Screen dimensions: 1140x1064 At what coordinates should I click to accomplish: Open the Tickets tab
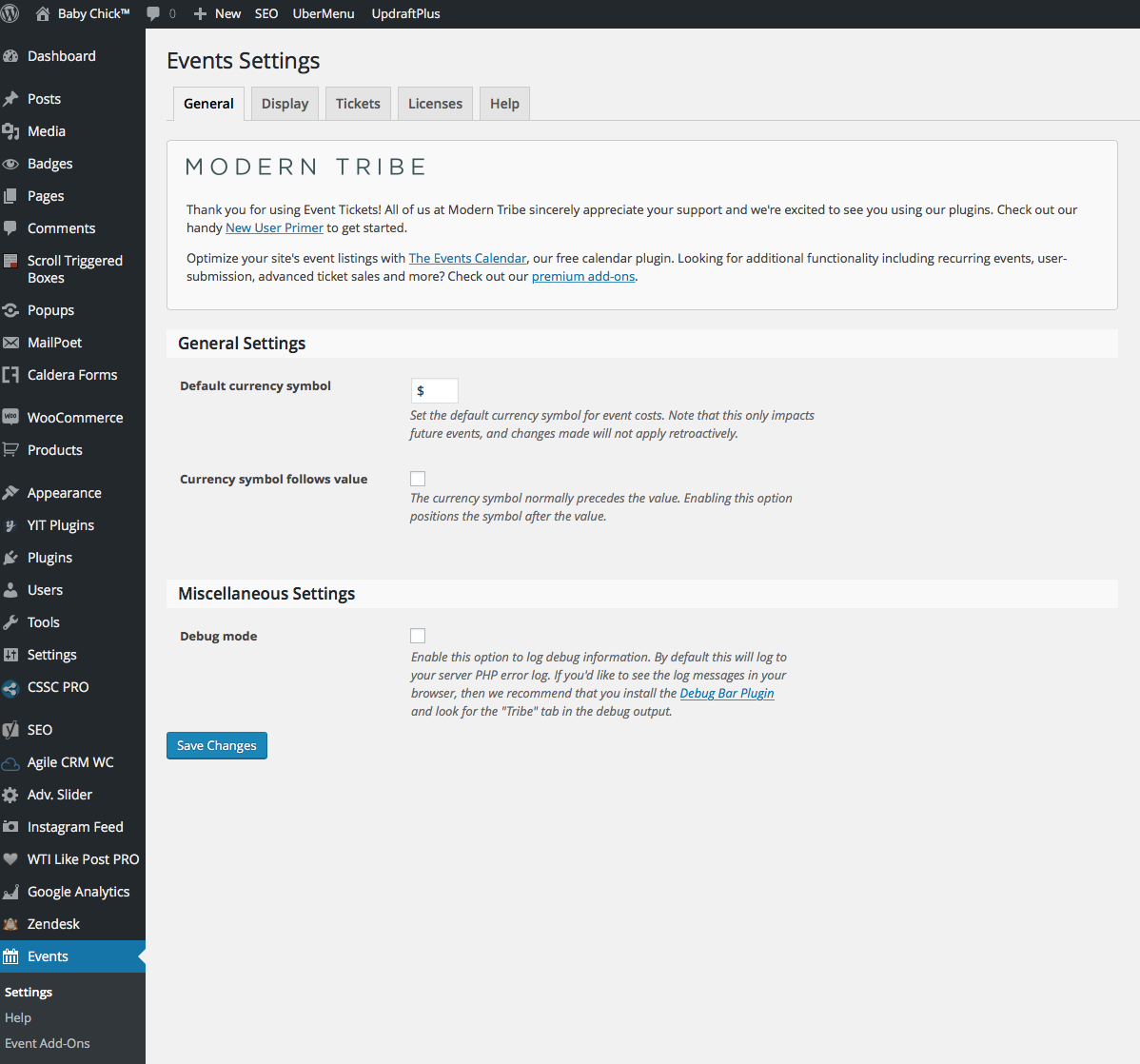[358, 104]
